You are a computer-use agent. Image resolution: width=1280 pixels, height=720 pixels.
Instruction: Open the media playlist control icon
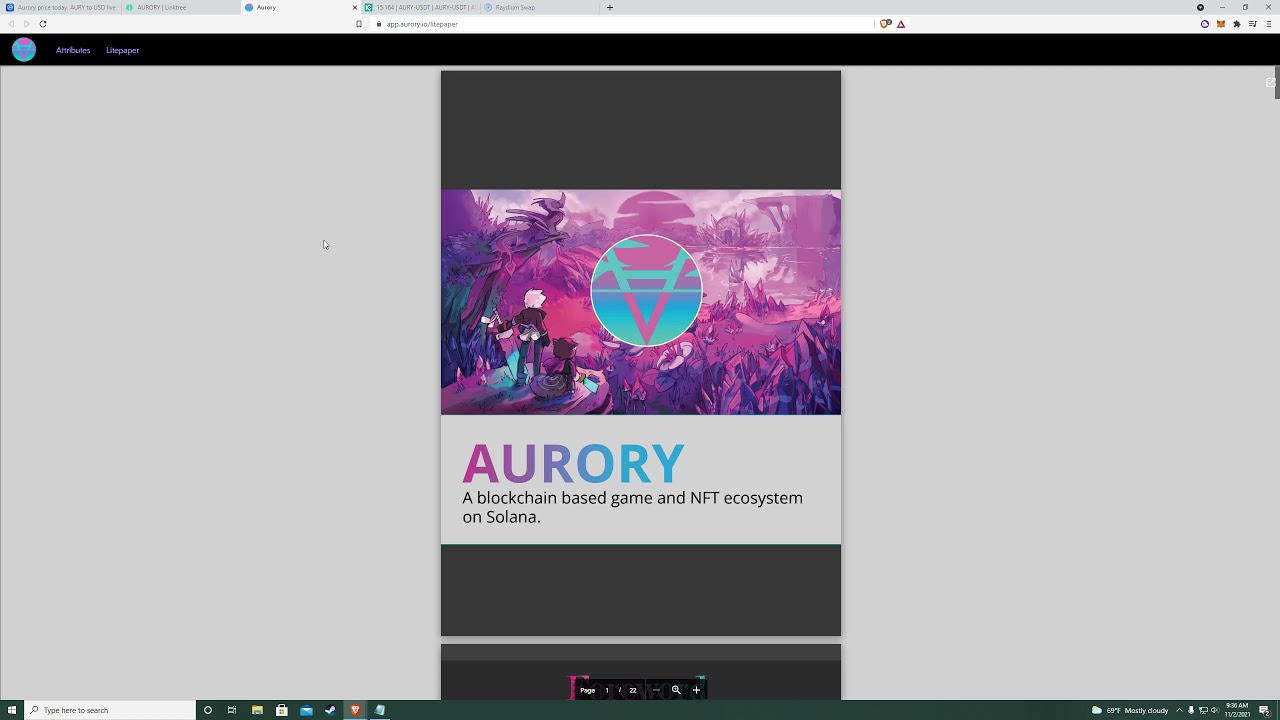(1253, 24)
